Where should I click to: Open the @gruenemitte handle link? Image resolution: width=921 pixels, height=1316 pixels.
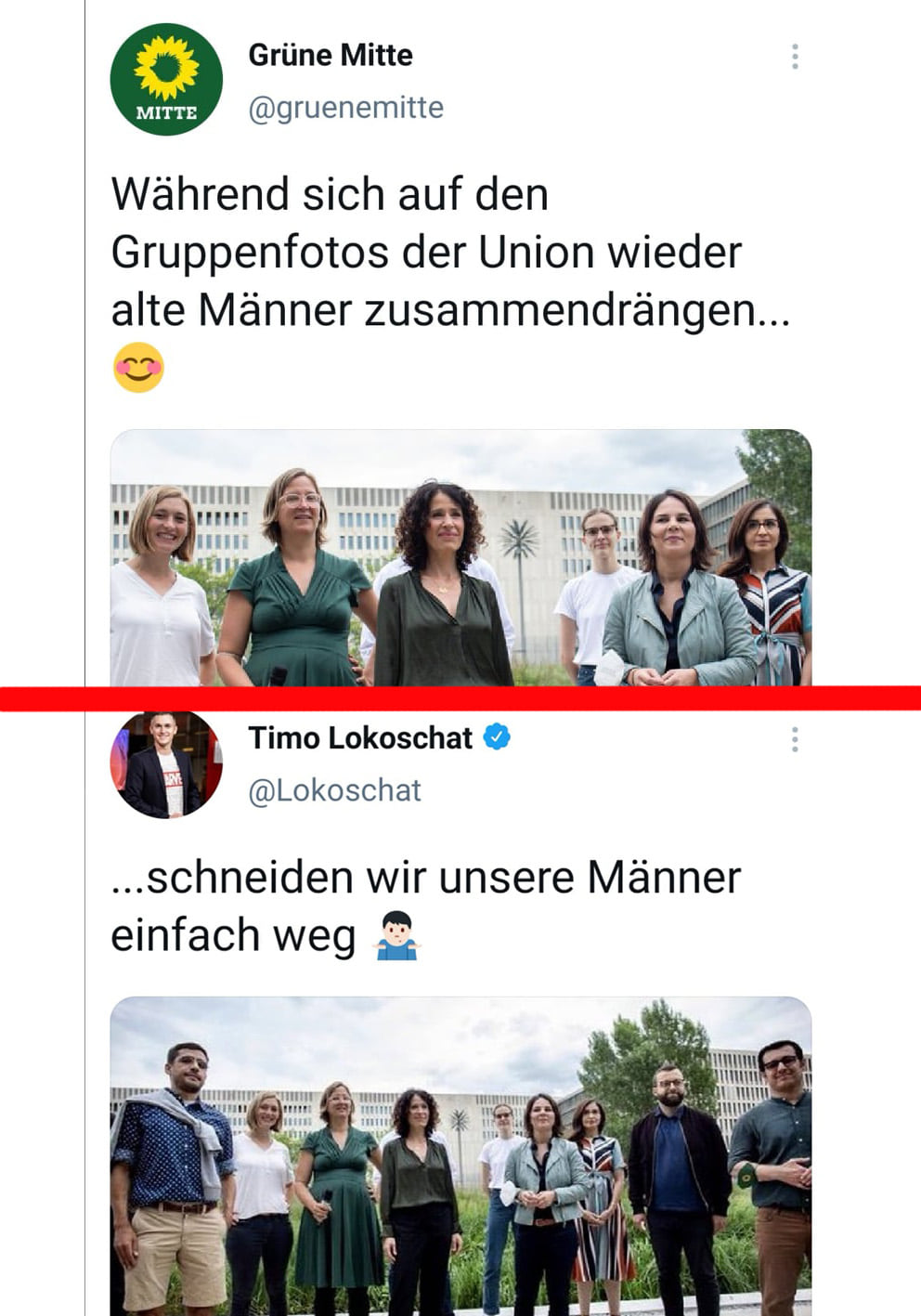tap(345, 108)
